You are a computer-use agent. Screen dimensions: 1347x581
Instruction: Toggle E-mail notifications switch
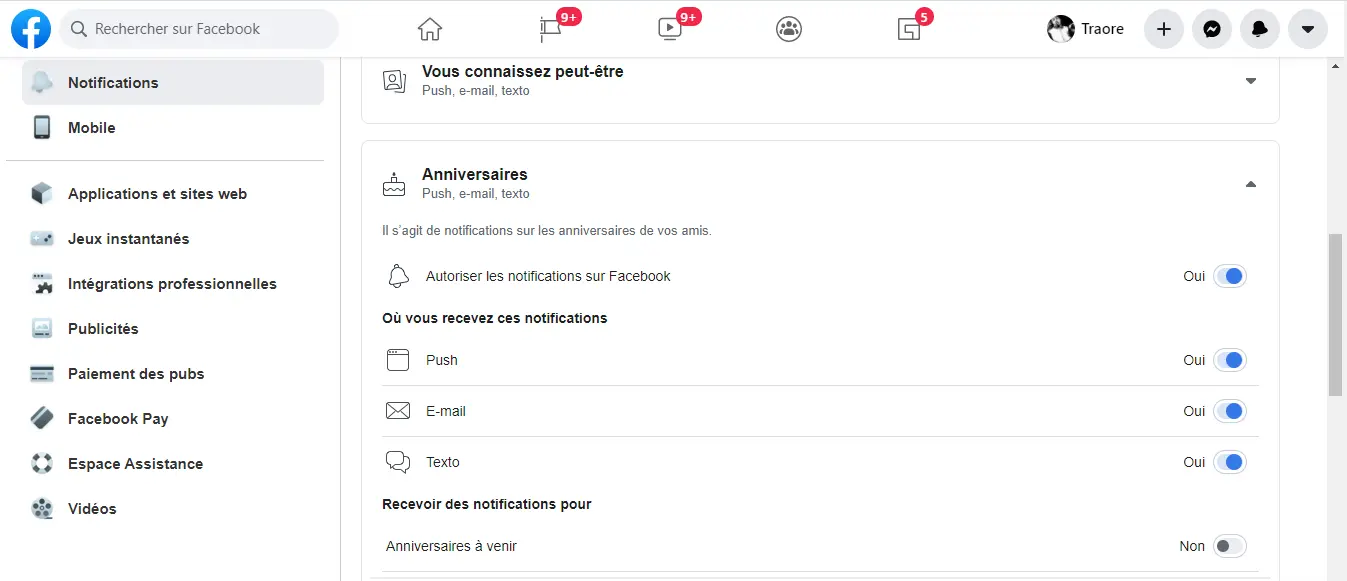coord(1230,411)
